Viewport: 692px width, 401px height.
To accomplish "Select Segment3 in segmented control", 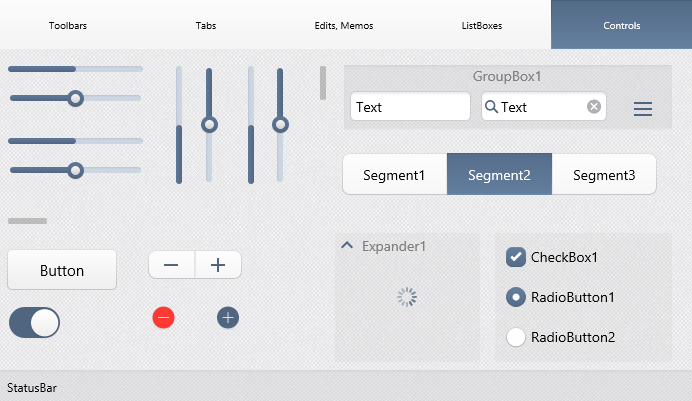I will point(604,175).
